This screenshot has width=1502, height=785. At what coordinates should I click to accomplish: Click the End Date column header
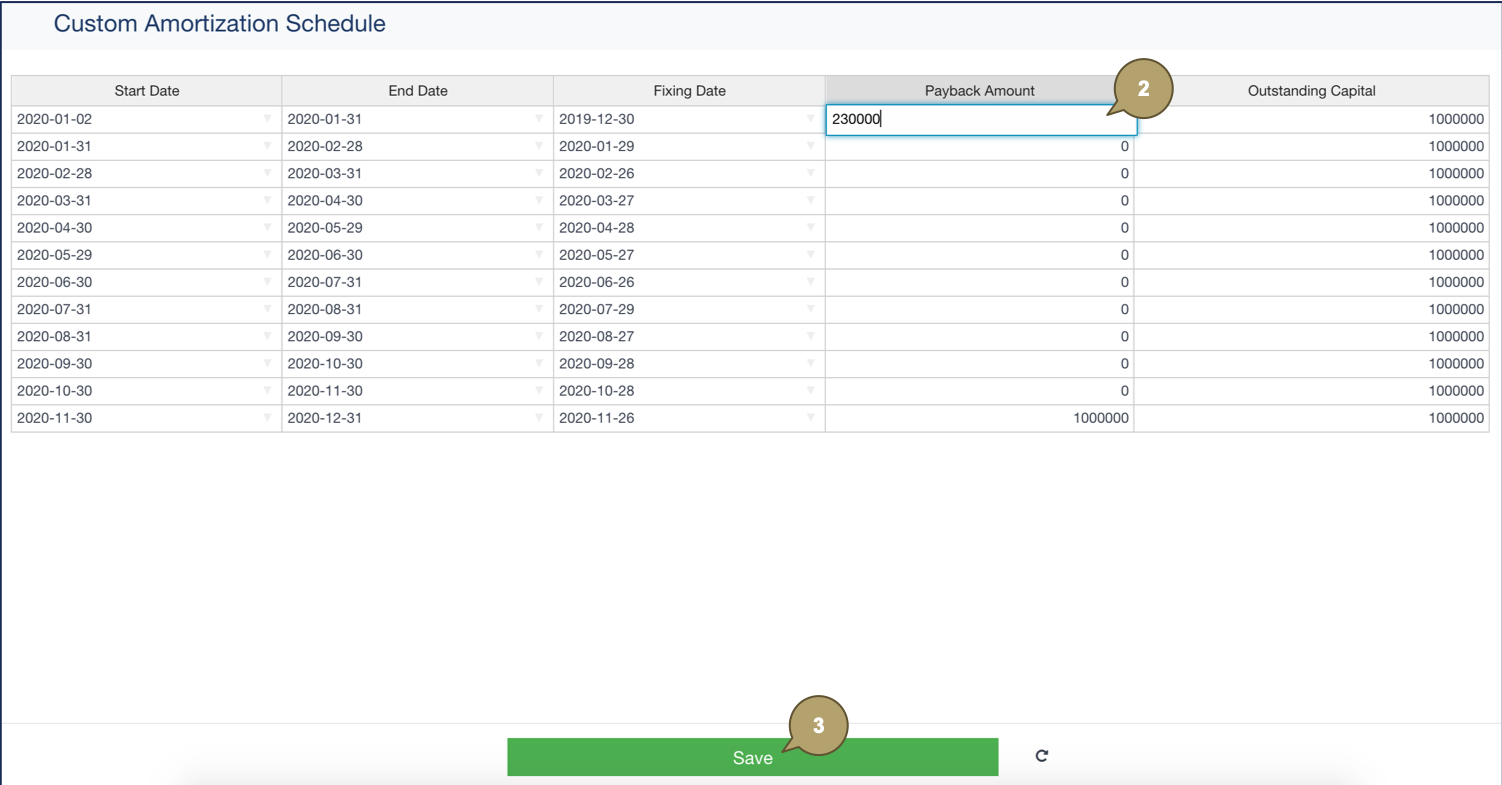[418, 91]
